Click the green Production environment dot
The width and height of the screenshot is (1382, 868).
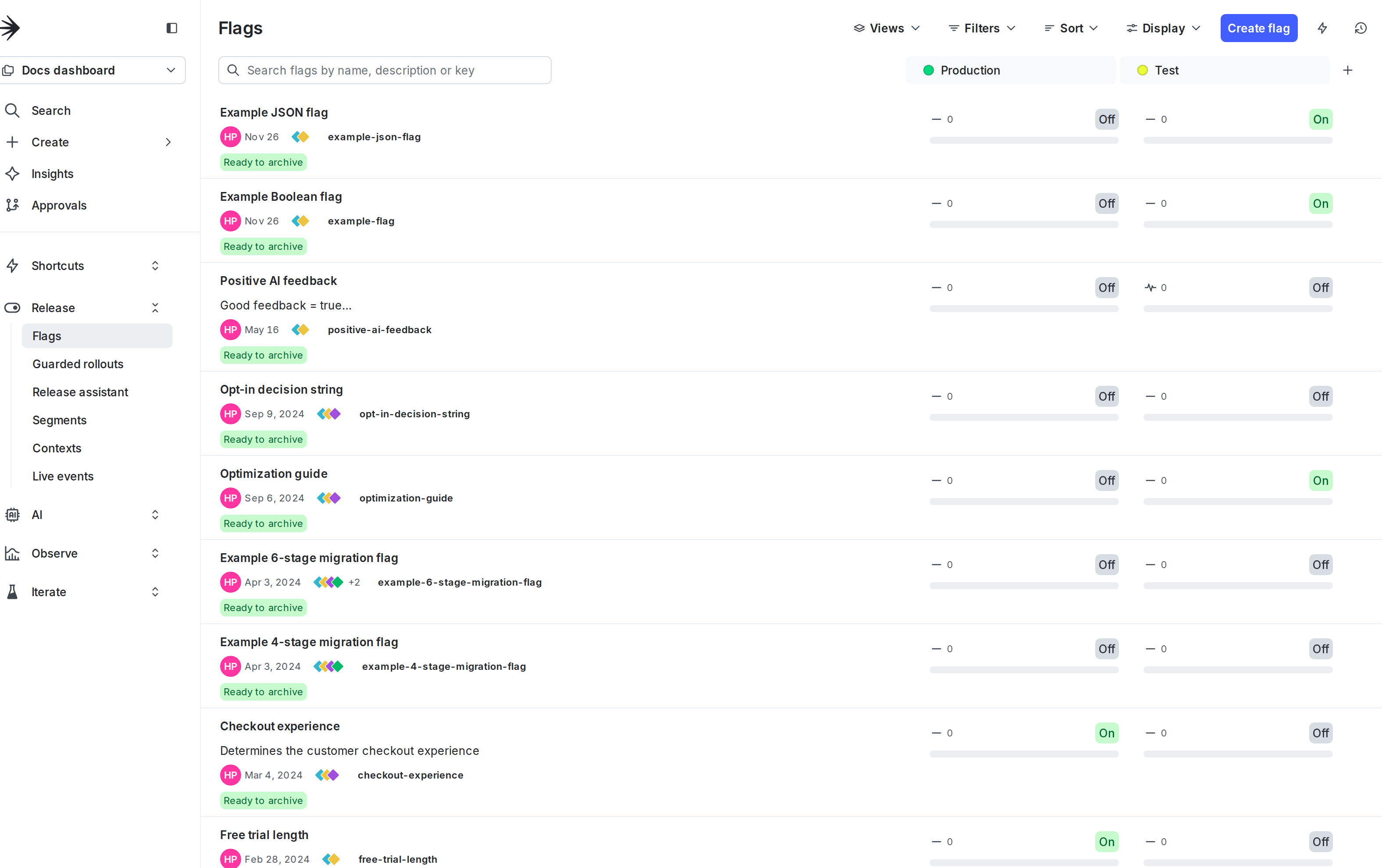coord(929,69)
